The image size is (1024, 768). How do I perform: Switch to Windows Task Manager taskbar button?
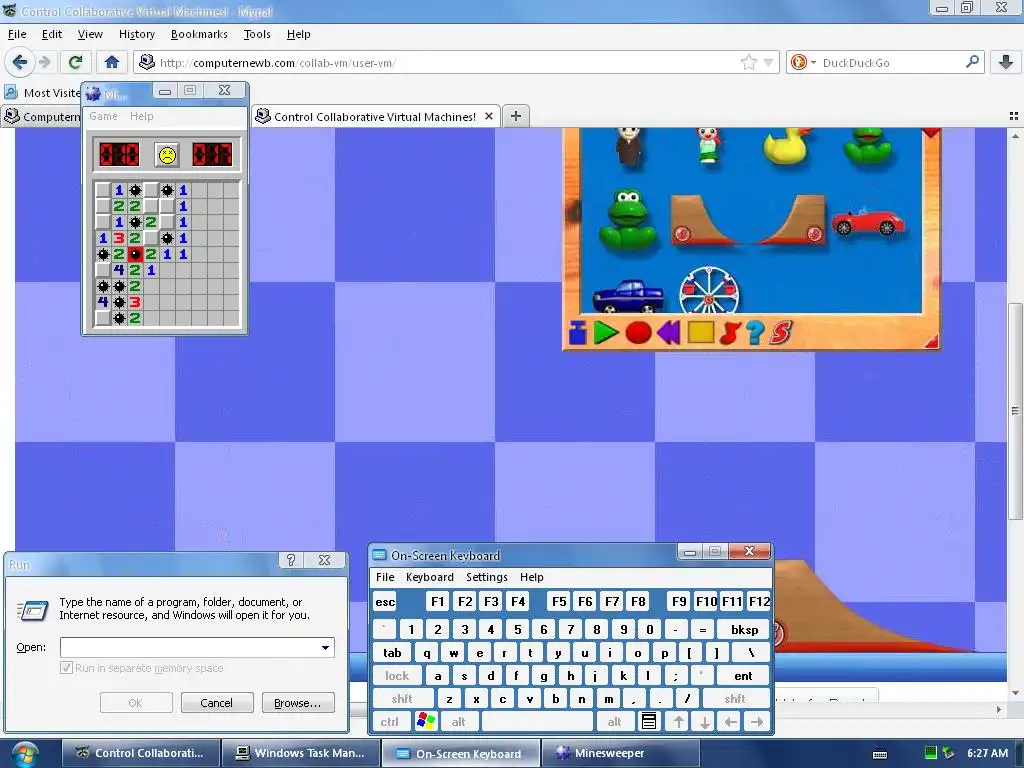coord(300,753)
